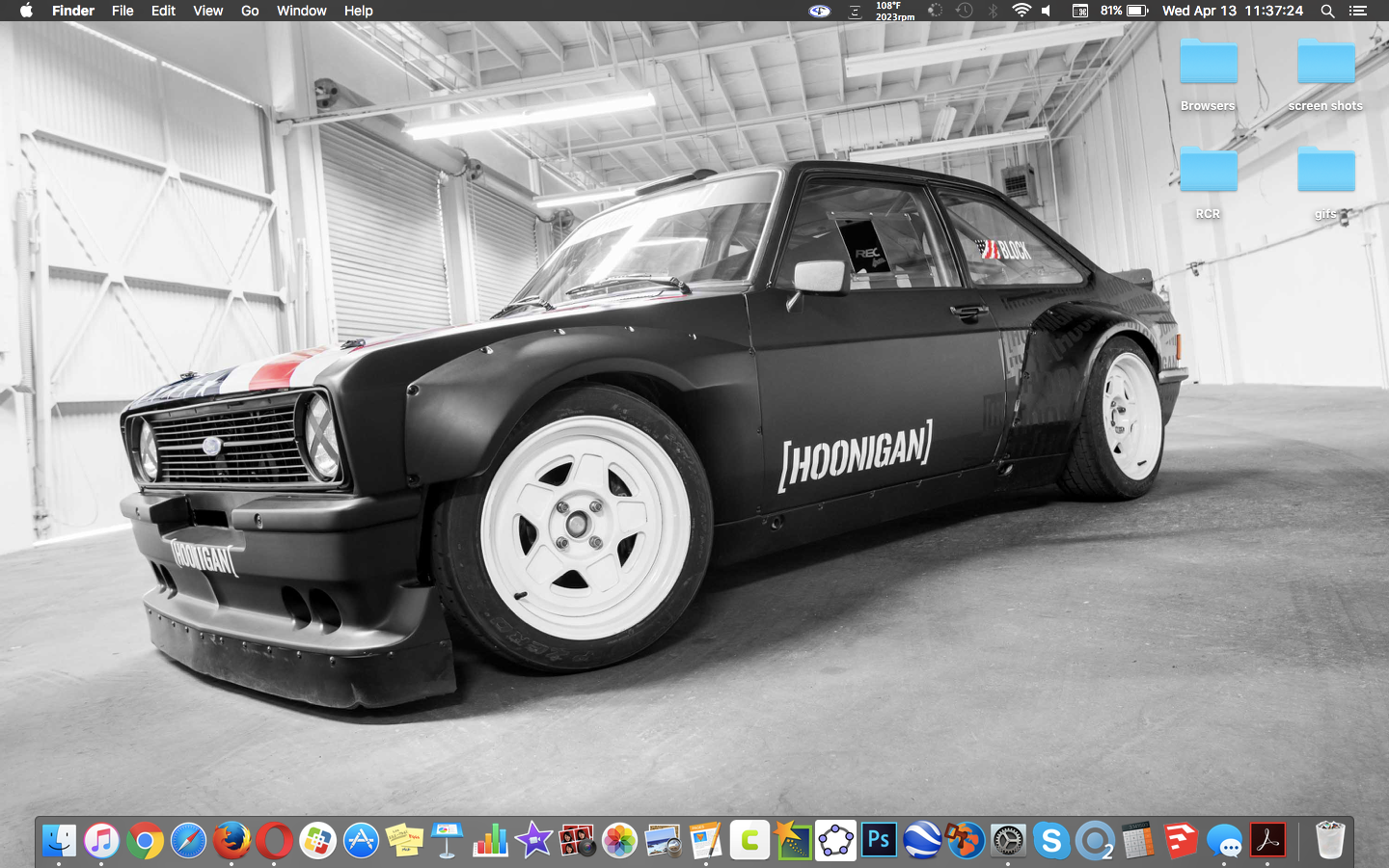This screenshot has height=868, width=1389.
Task: Launch iTunes from the Dock
Action: (x=101, y=840)
